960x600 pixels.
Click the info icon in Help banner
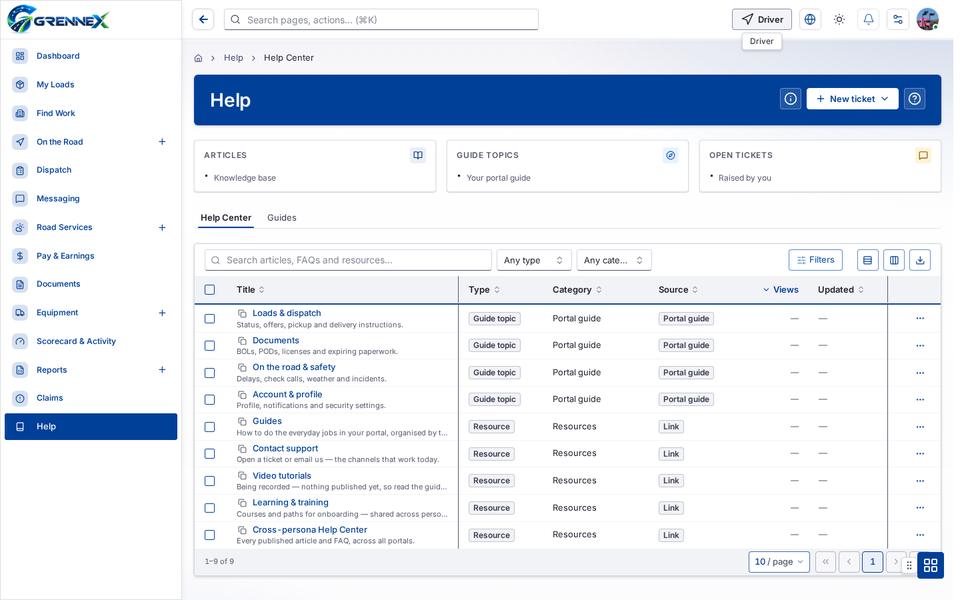790,99
